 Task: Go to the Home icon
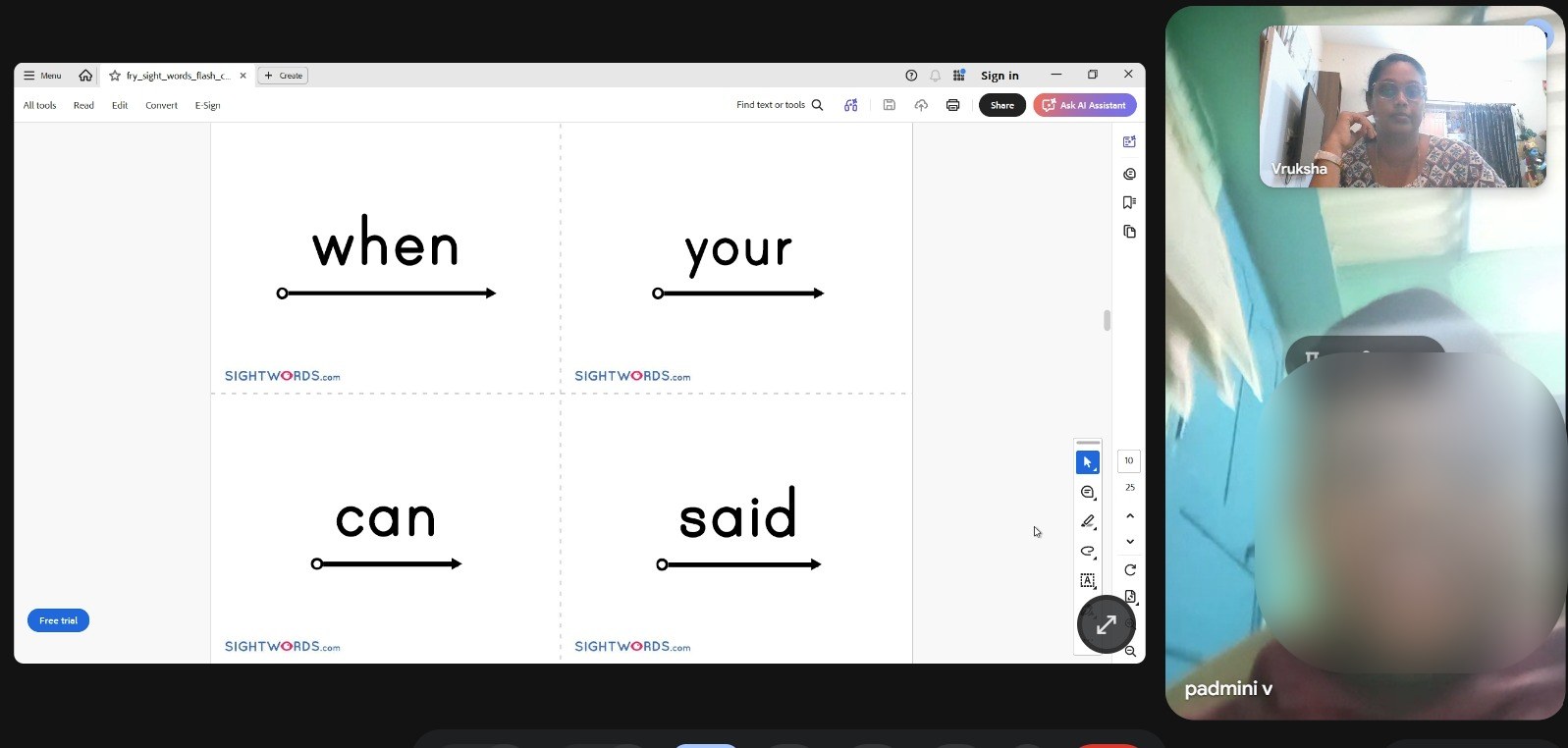85,76
